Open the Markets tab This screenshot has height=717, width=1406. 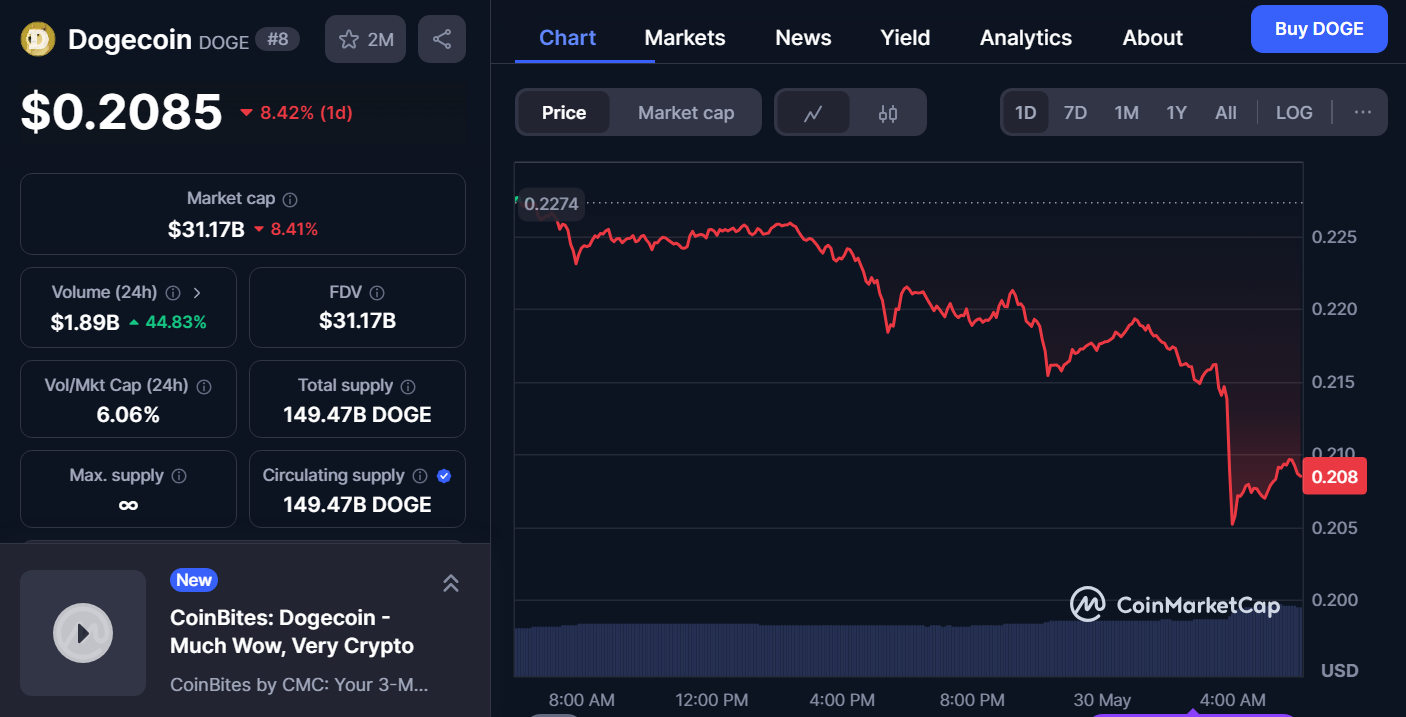685,38
